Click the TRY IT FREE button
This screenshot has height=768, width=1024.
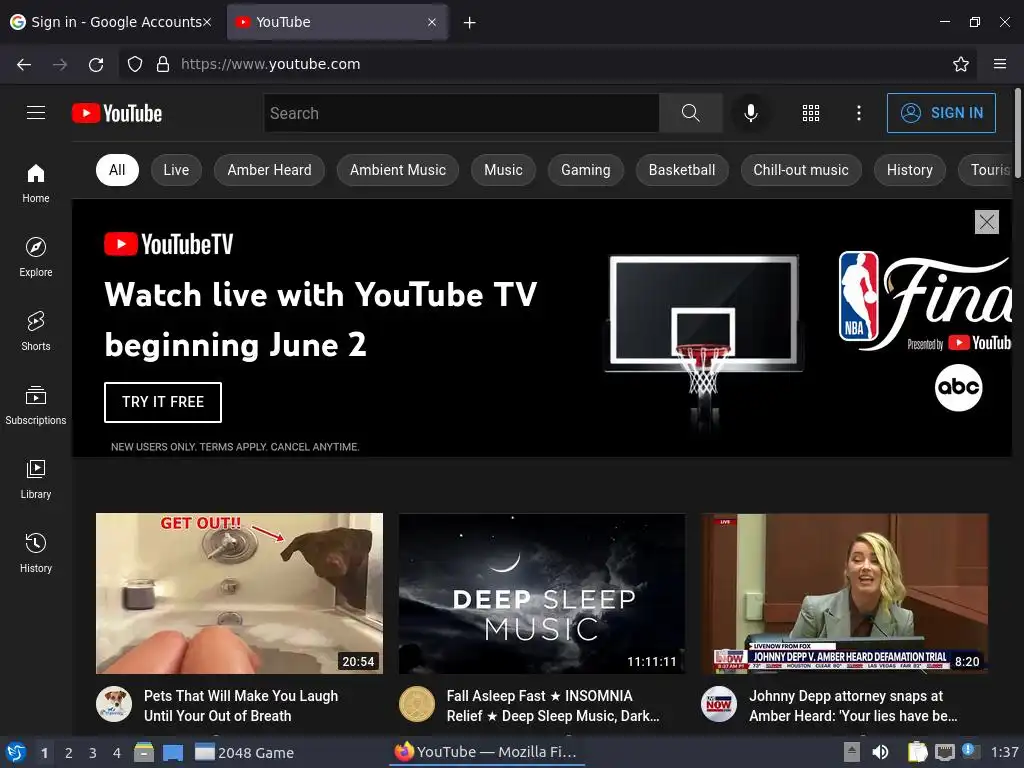click(x=163, y=402)
